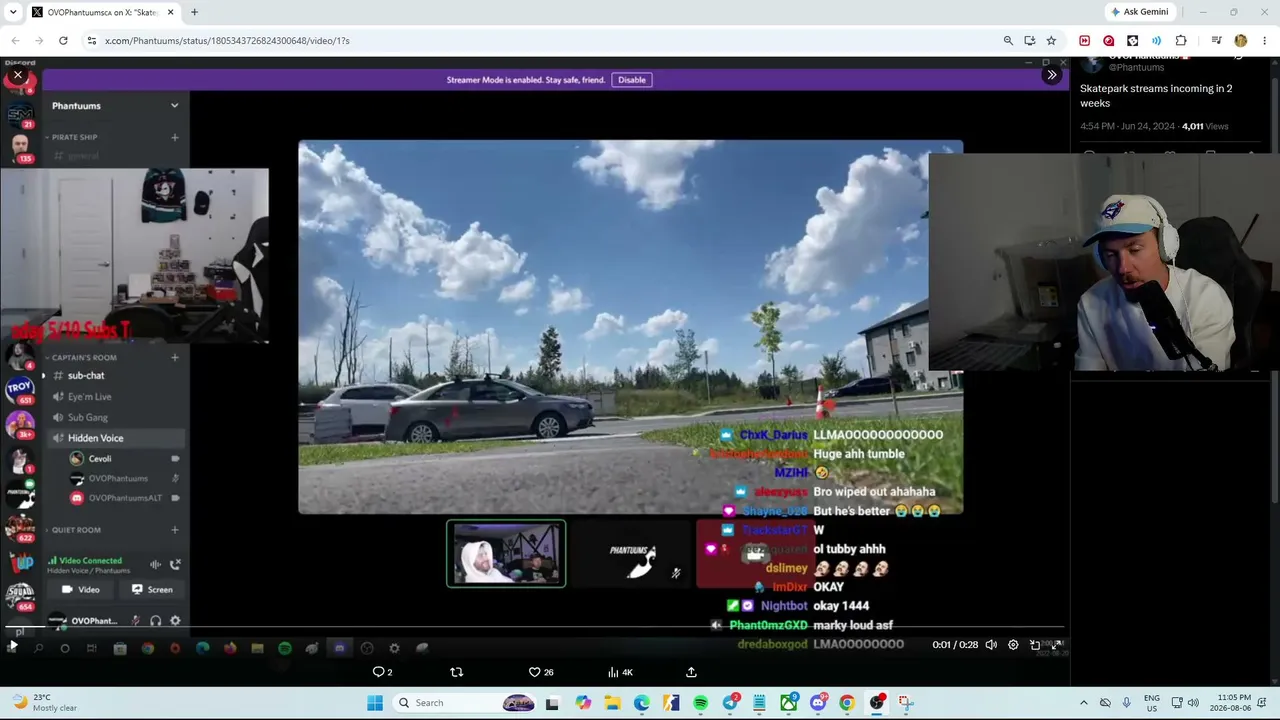Open Telegram from the taskbar

[x=730, y=703]
